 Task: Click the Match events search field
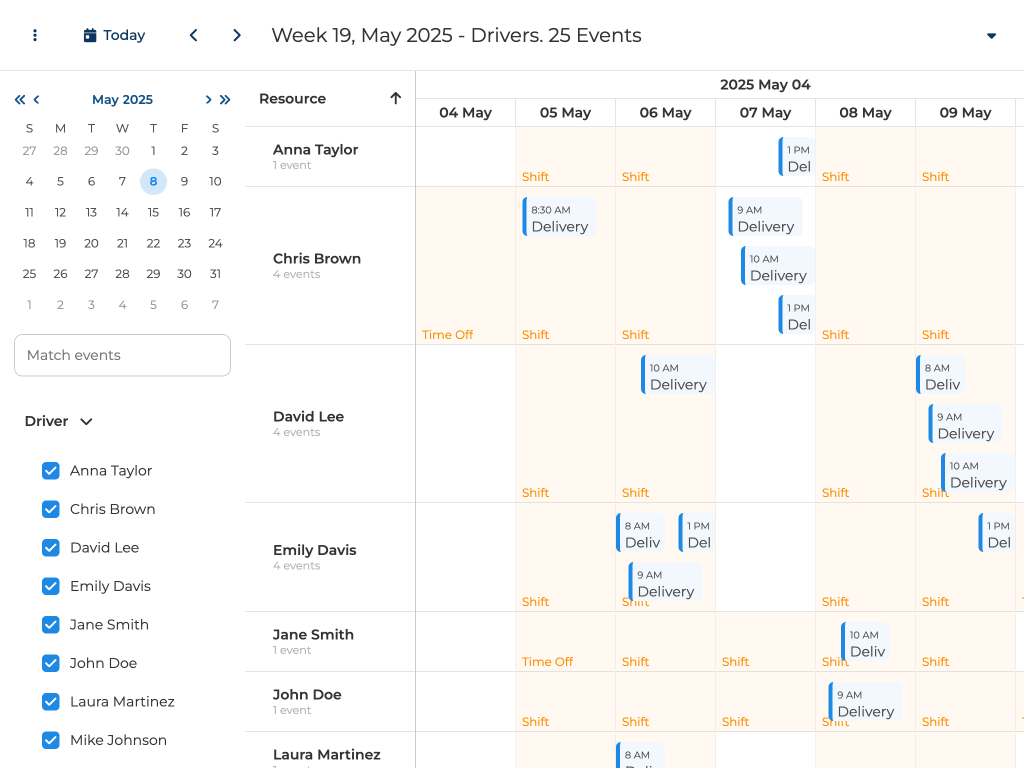pyautogui.click(x=122, y=355)
